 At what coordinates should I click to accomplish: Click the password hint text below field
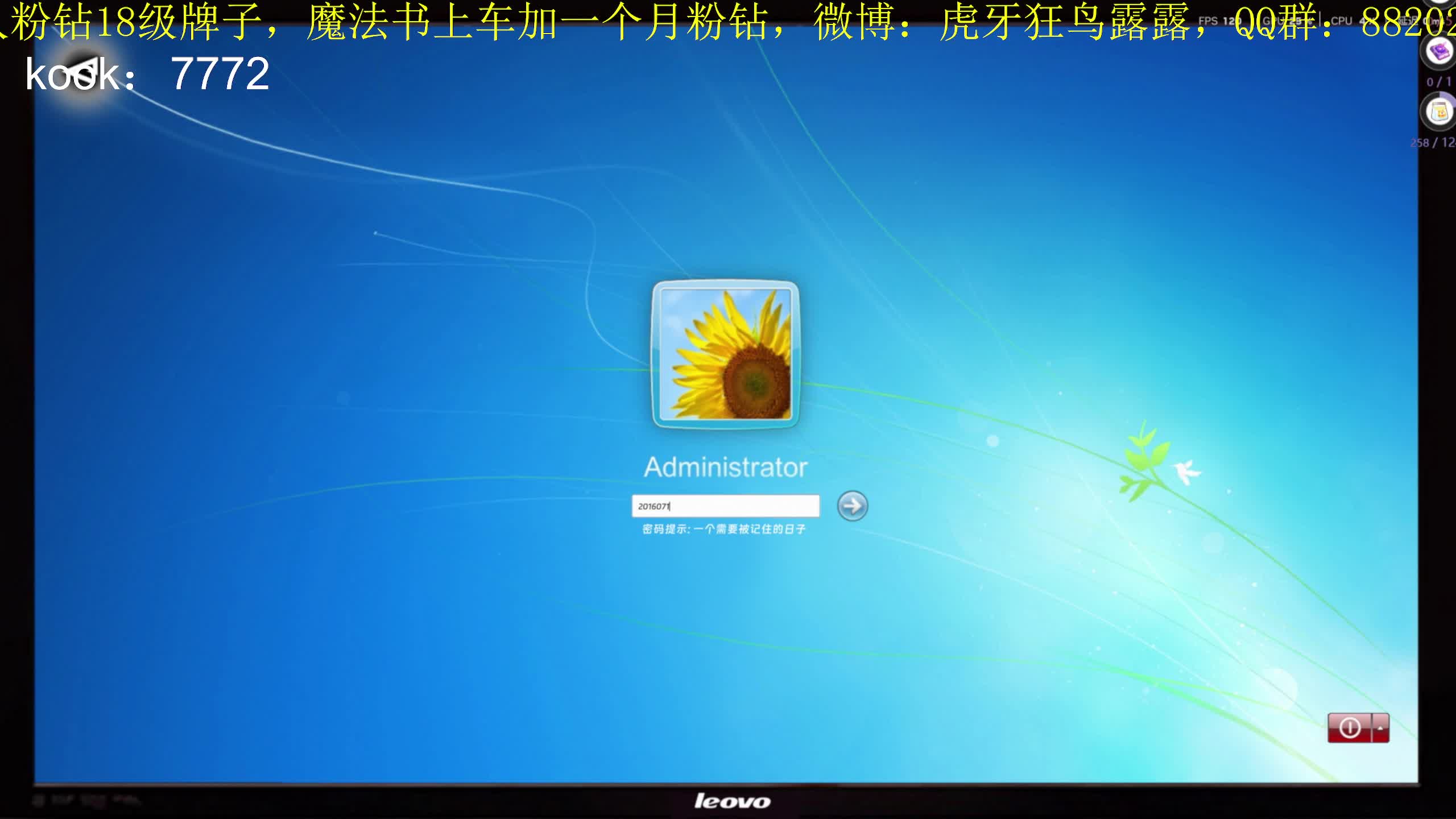pyautogui.click(x=723, y=530)
